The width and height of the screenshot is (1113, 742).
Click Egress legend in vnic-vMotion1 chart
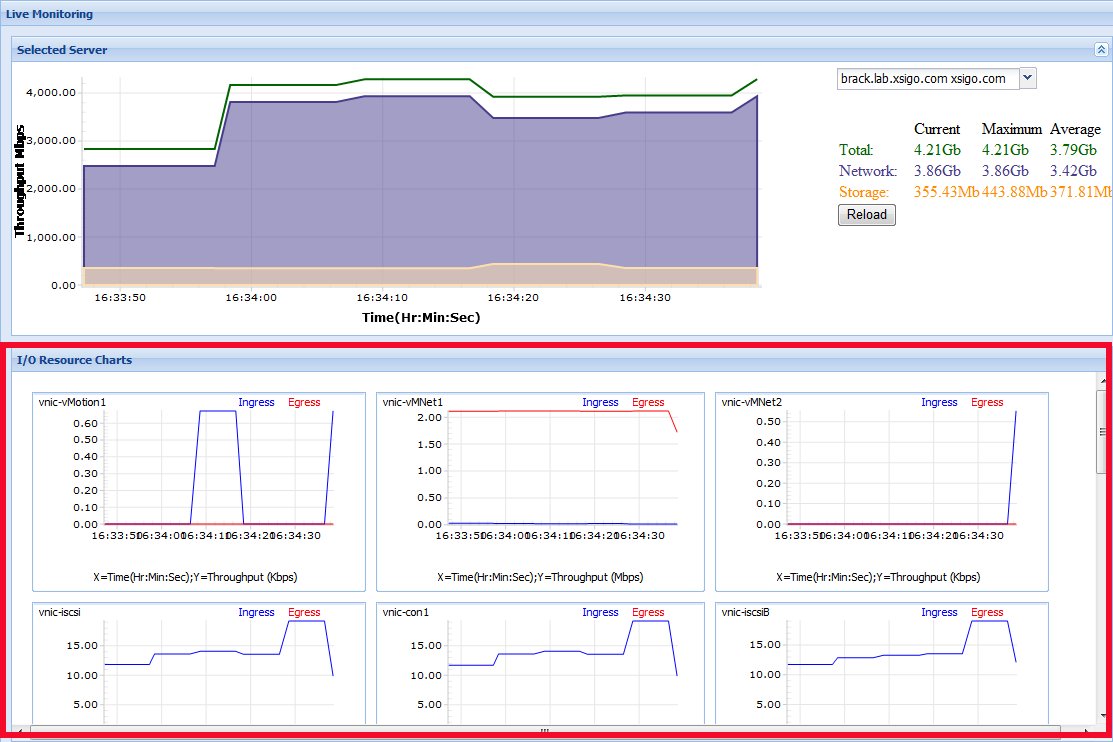point(304,402)
